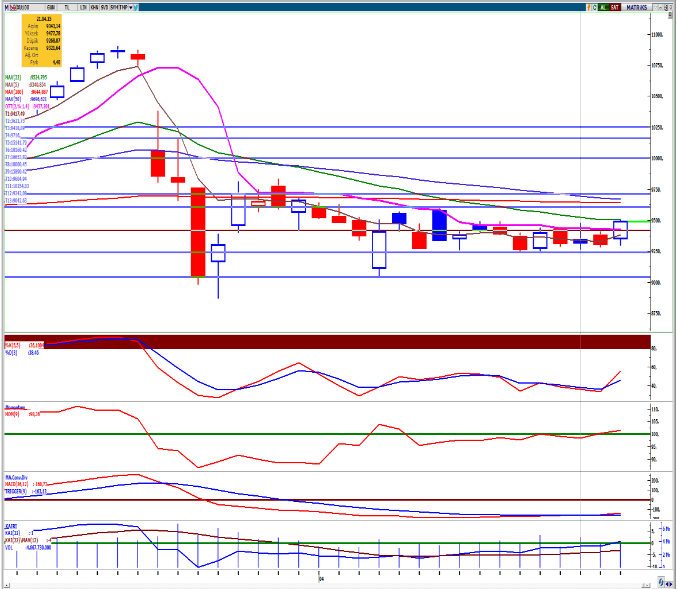Click the M icon at toolbar start
The height and width of the screenshot is (589, 677).
pos(6,7)
